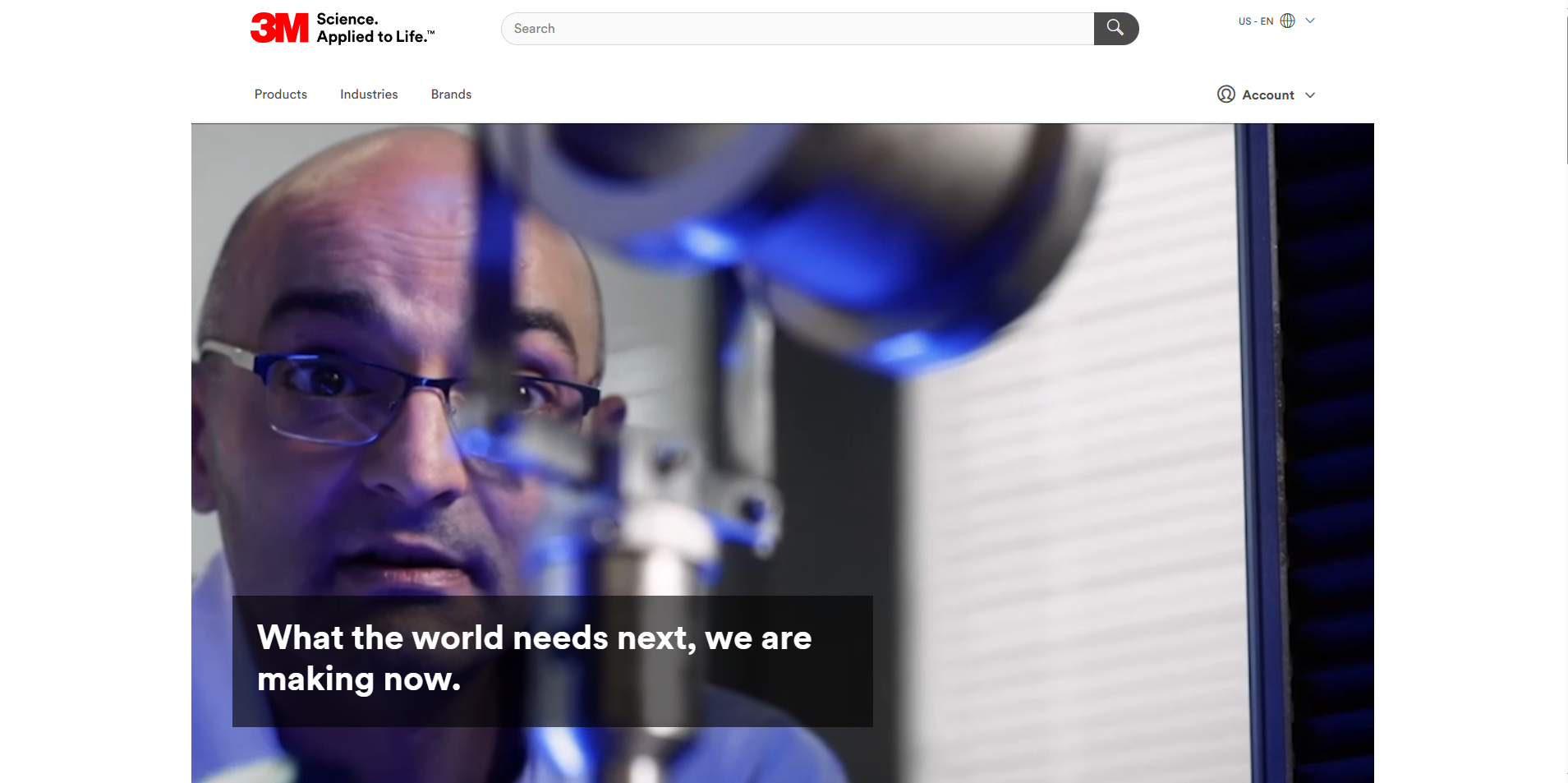This screenshot has height=783, width=1568.
Task: Open the Industries menu
Action: 369,94
